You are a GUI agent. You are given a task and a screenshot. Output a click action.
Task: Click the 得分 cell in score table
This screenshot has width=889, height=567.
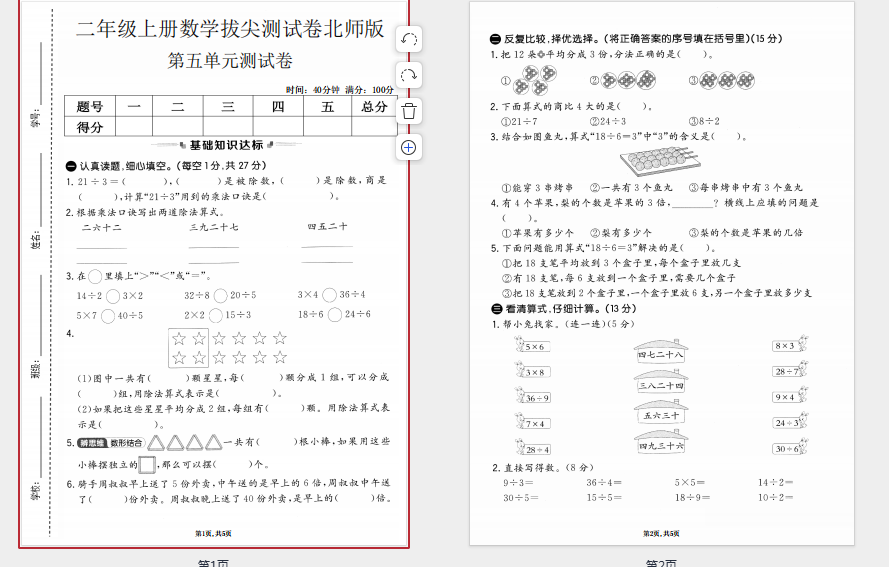pyautogui.click(x=90, y=126)
